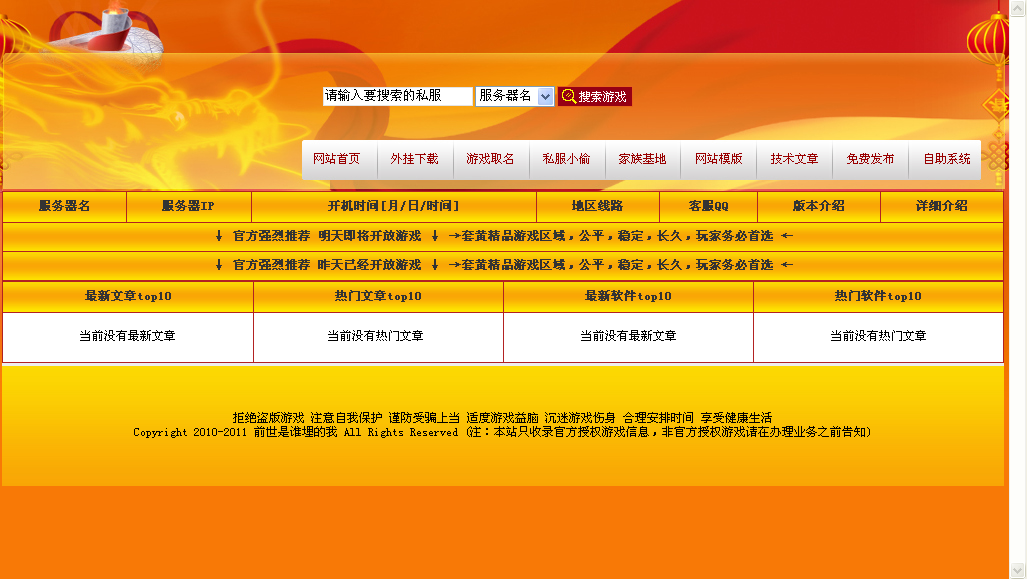Open the 家族基地 page

click(x=642, y=159)
